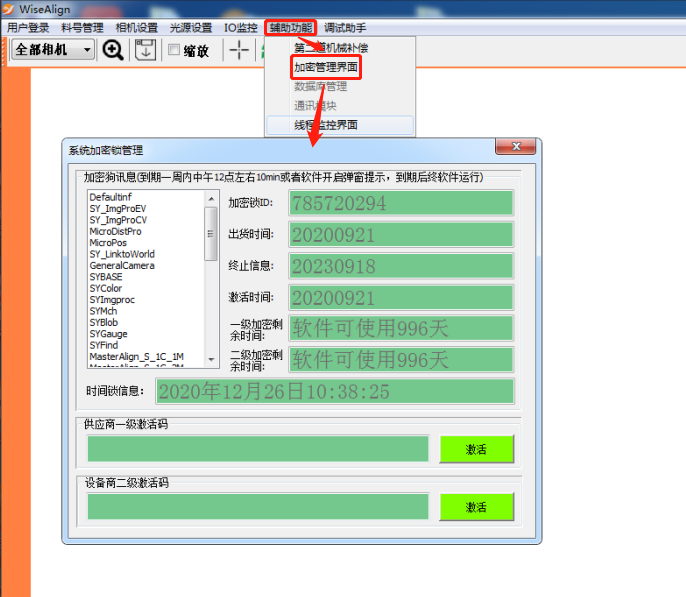Click the save image toolbar icon
Viewport: 686px width, 597px height.
(x=144, y=50)
